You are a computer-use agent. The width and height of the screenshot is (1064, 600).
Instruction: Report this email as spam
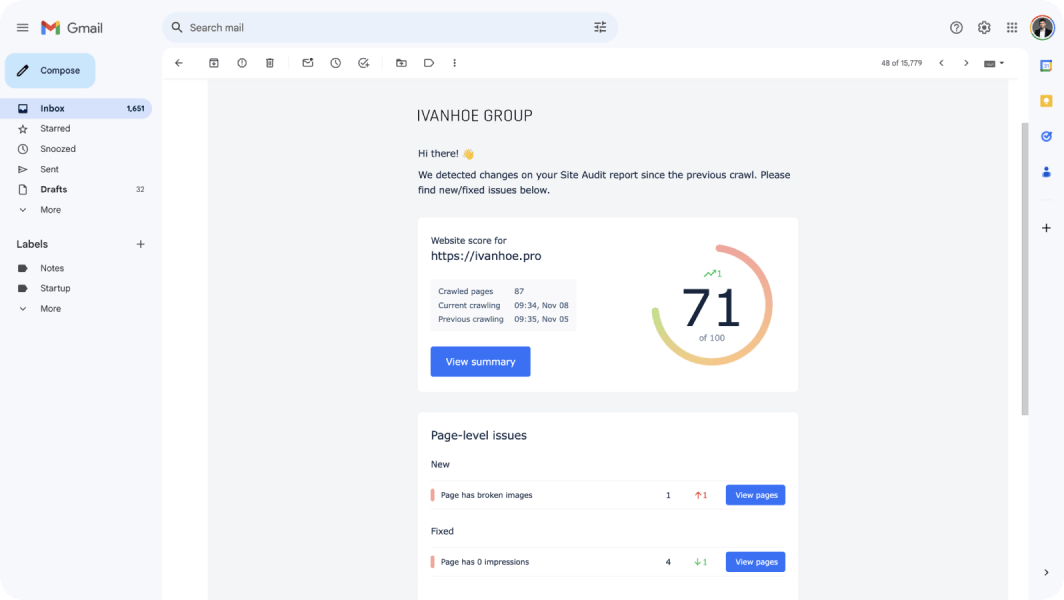click(242, 63)
